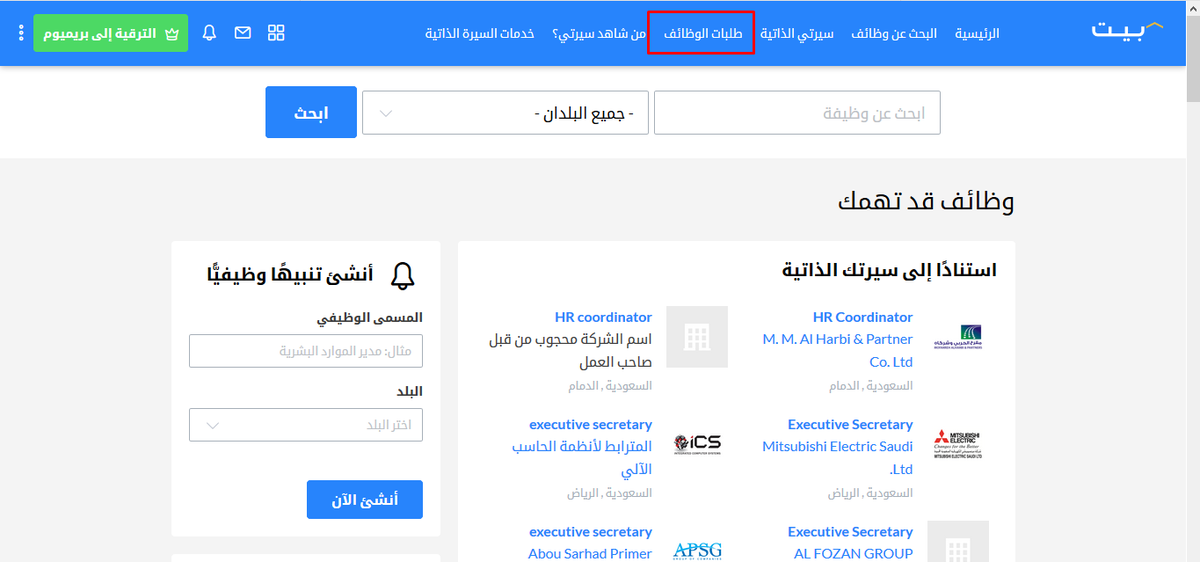This screenshot has height=562, width=1200.
Task: Open executive secretary job at Abou Sarhad Primer
Action: [591, 531]
